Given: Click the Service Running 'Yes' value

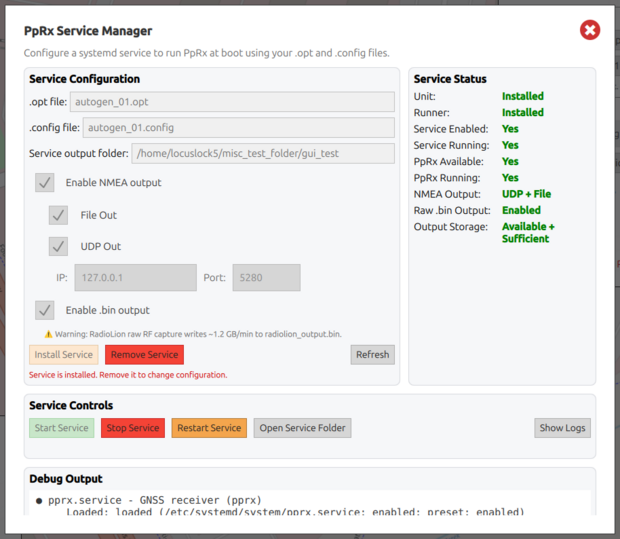Looking at the screenshot, I should pos(510,145).
